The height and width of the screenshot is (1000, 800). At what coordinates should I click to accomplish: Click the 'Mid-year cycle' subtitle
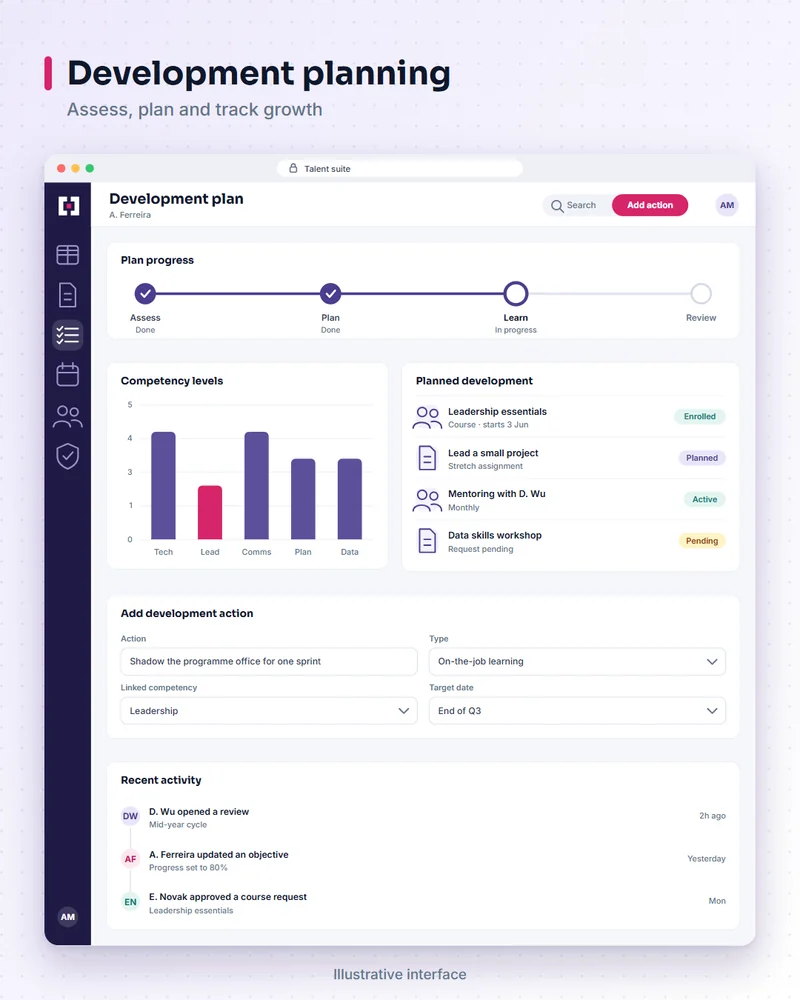178,825
